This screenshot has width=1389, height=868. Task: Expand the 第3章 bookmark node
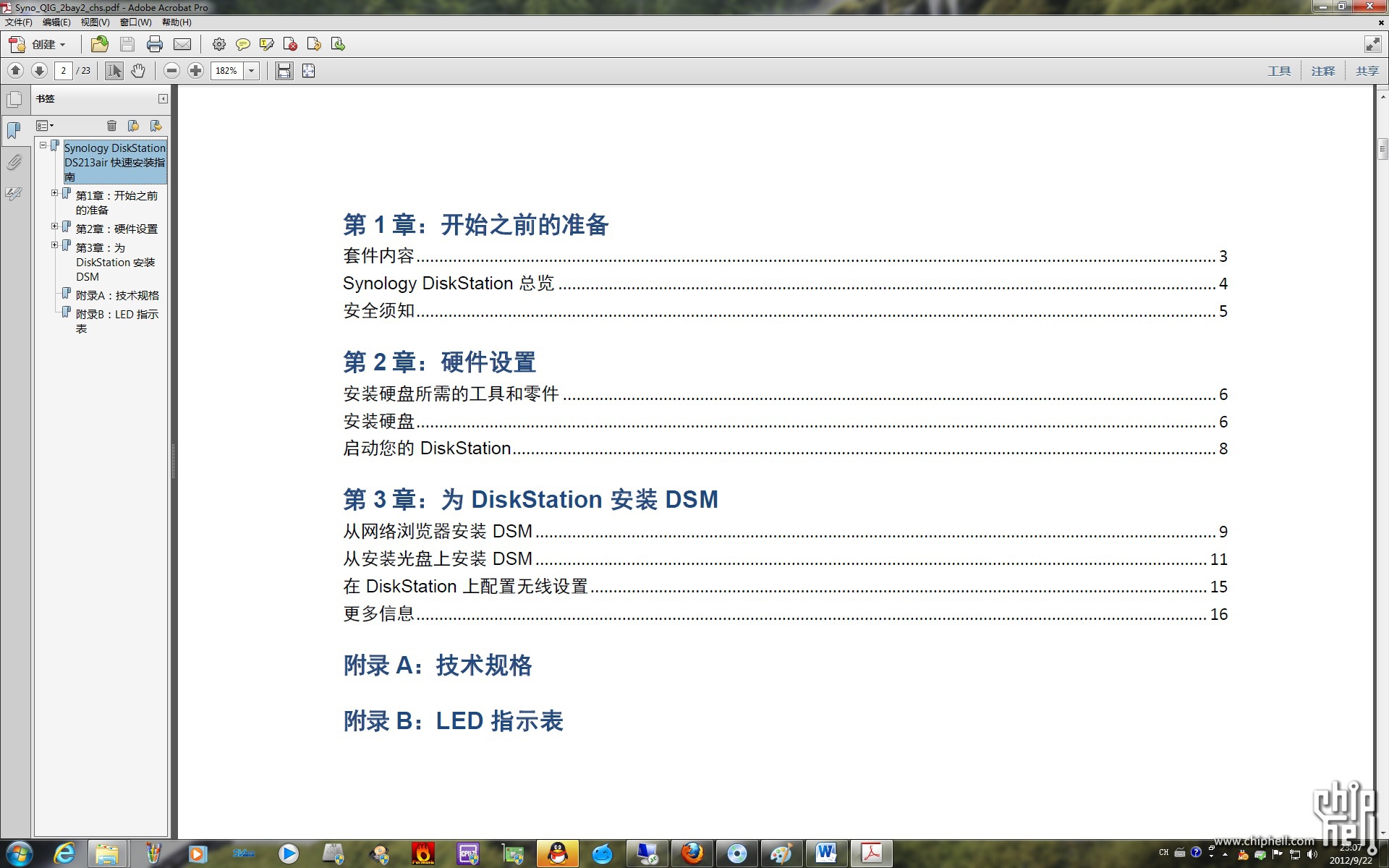pos(54,245)
